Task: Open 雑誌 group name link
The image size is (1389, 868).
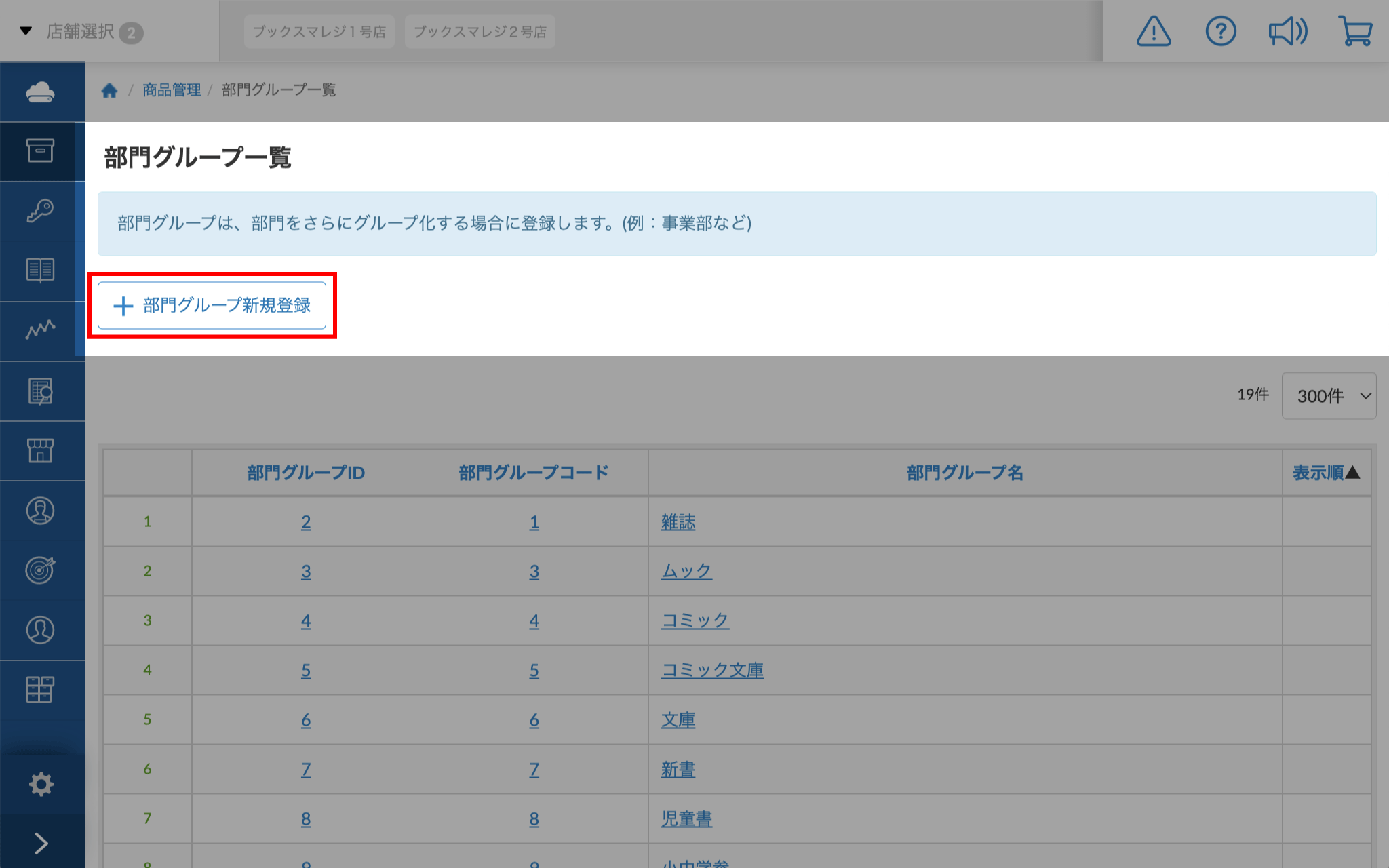Action: 678,522
